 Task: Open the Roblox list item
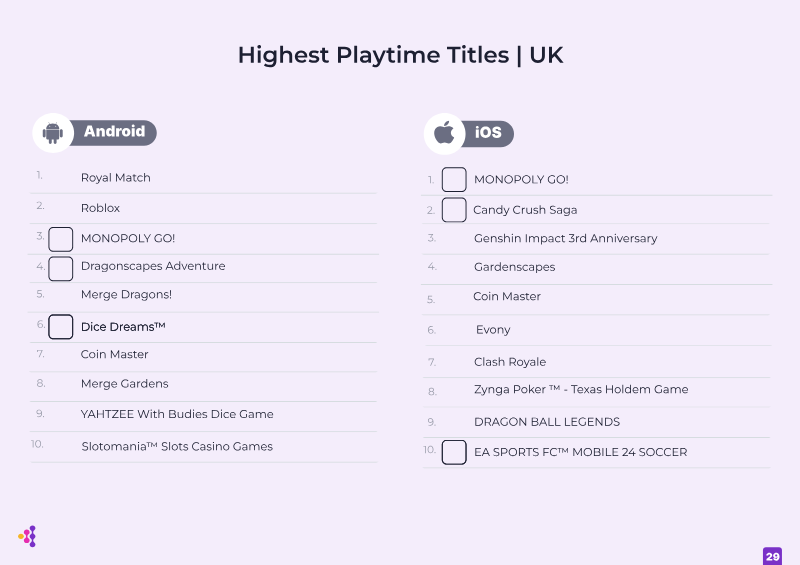coord(101,208)
